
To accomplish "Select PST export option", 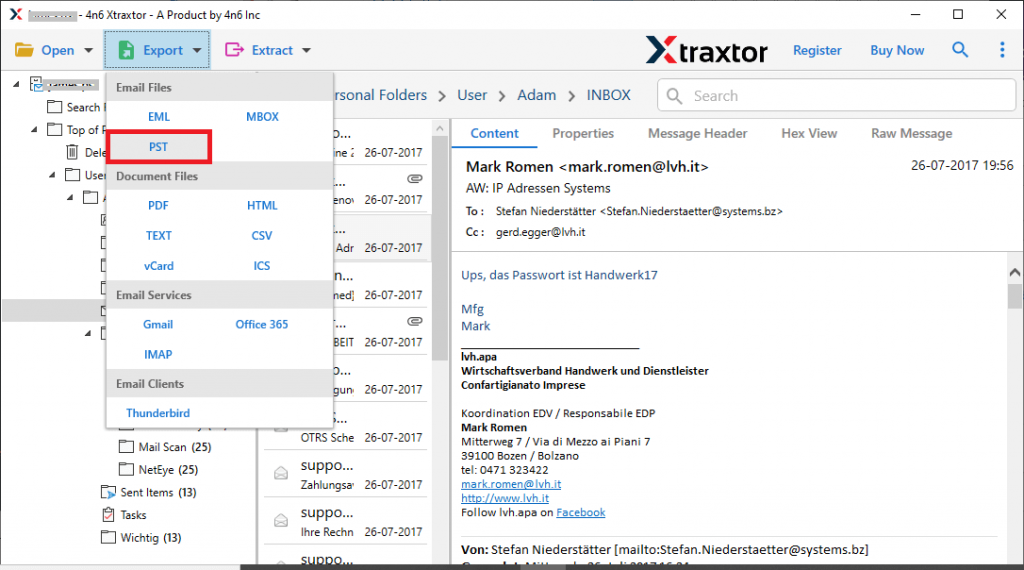I will tap(159, 147).
